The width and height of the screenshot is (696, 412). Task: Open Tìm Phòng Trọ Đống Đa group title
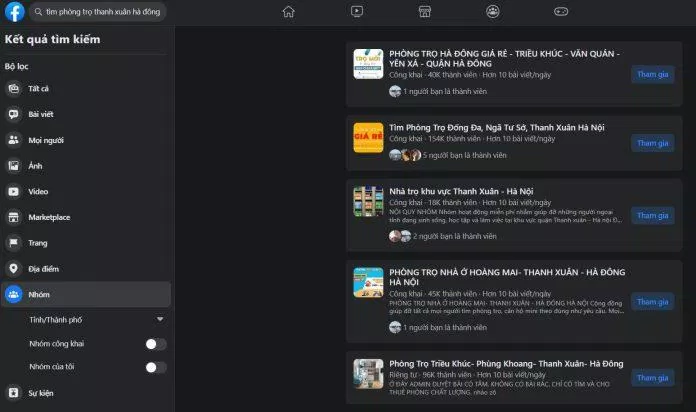pos(497,127)
